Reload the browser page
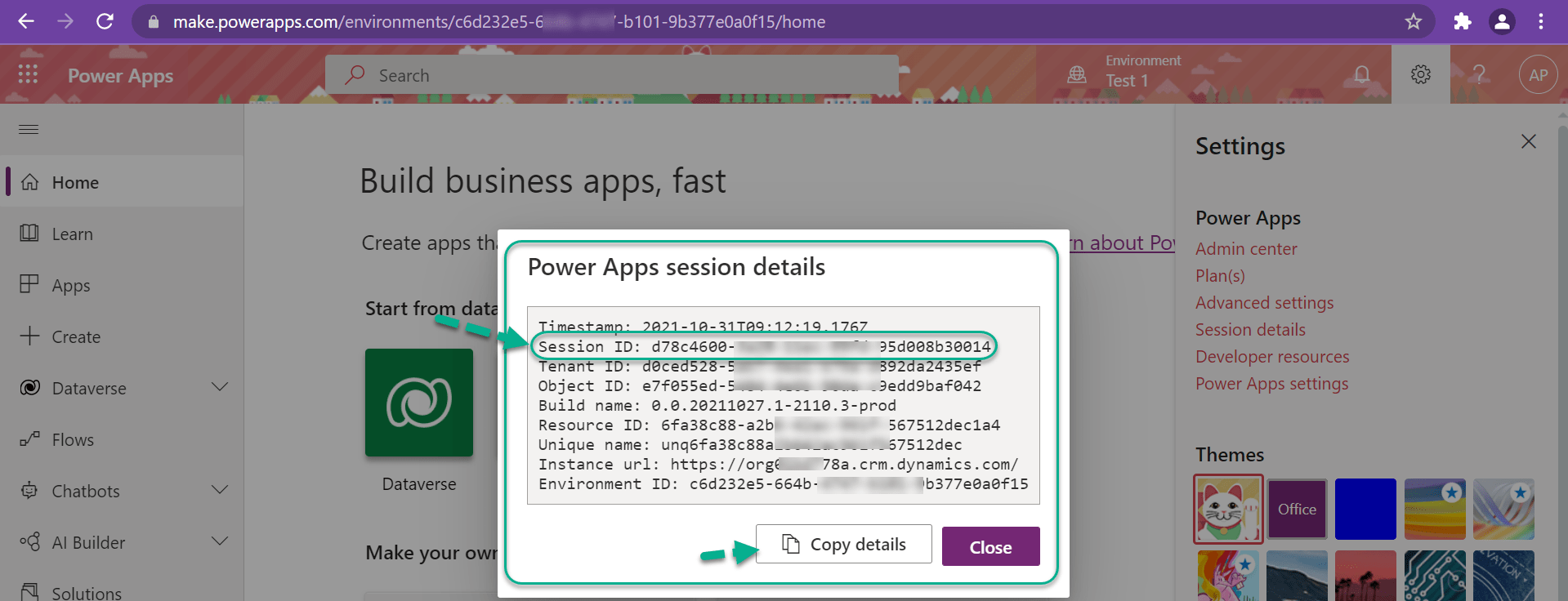This screenshot has width=1568, height=601. pyautogui.click(x=105, y=21)
